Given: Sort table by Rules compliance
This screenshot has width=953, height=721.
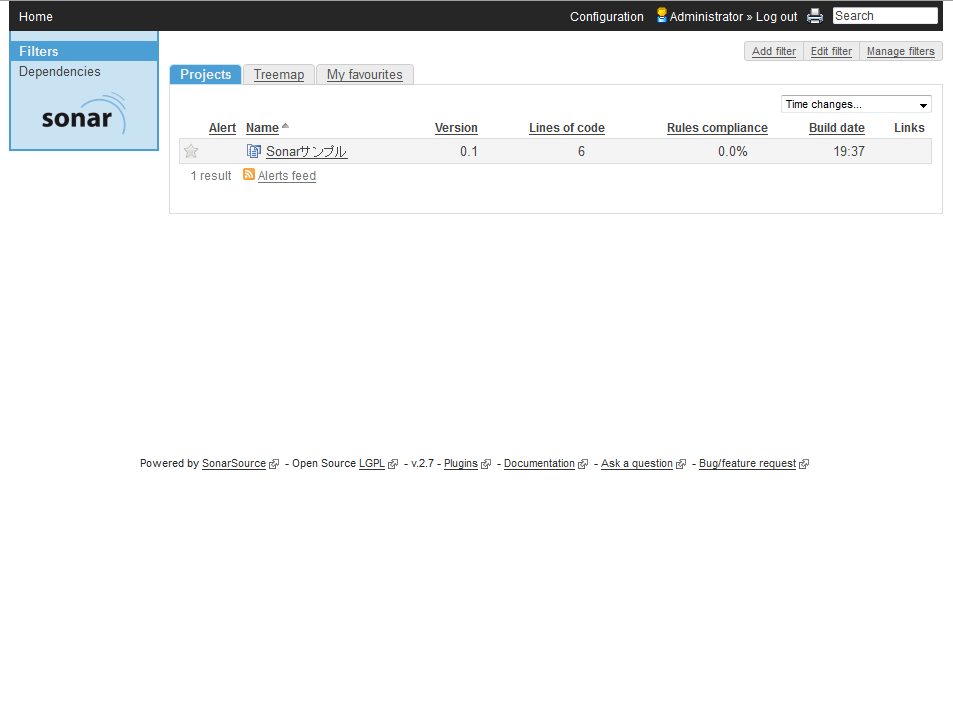Looking at the screenshot, I should pos(717,128).
